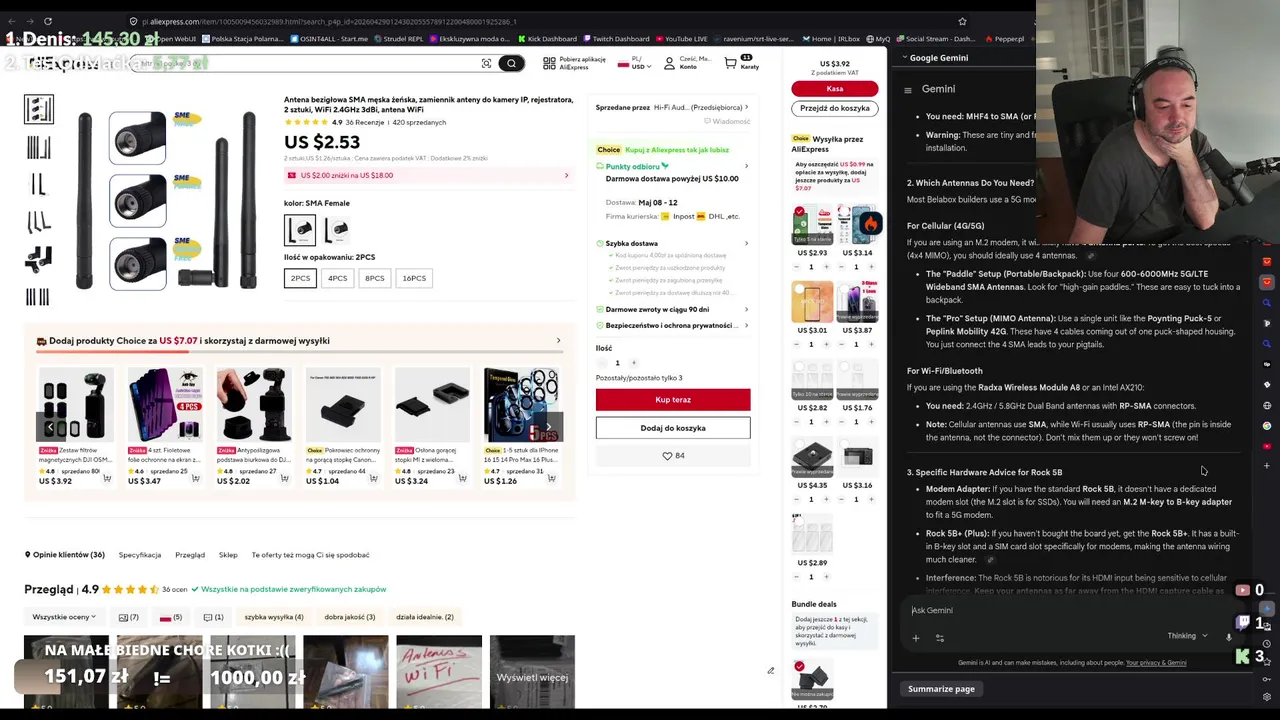Search by image using the camera icon
The image size is (1280, 720).
(486, 63)
